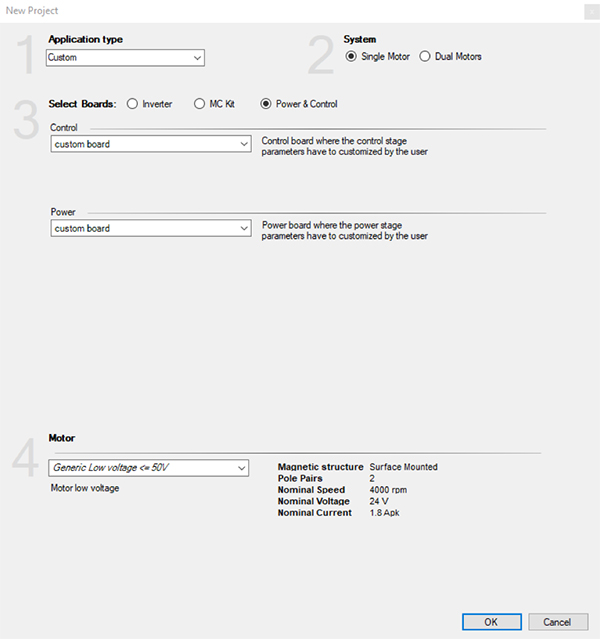Screen dimensions: 600x639
Task: Click the Power board description text
Action: (344, 231)
